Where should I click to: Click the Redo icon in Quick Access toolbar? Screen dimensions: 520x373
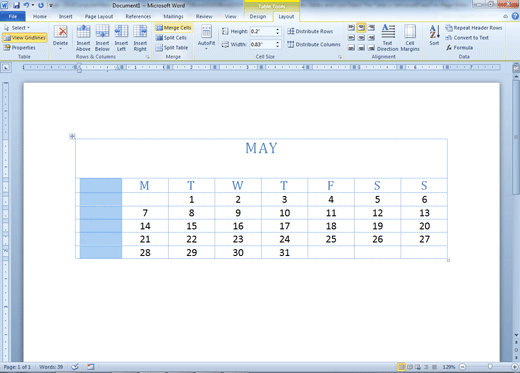tap(41, 5)
